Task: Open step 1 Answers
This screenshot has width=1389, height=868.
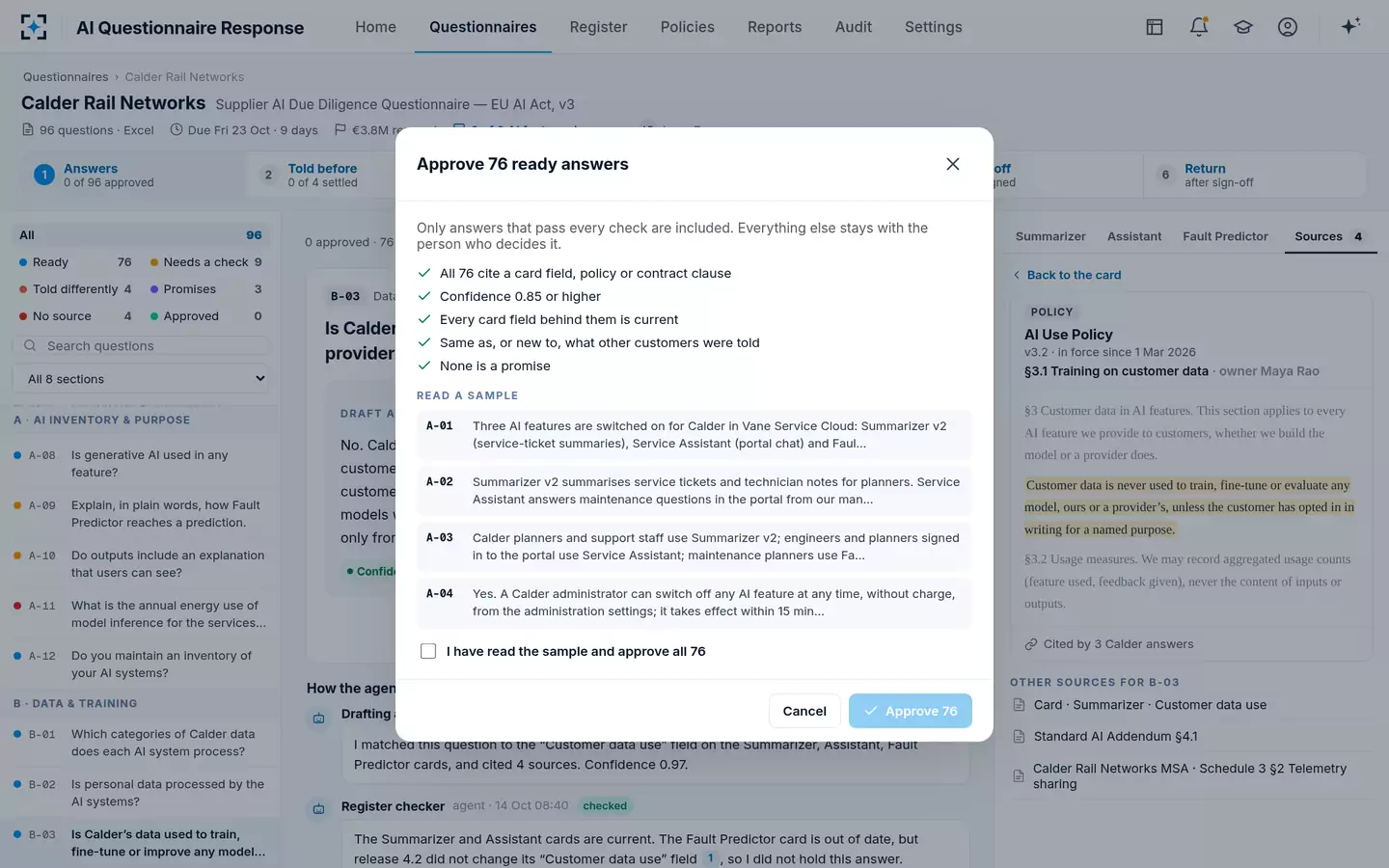Action: (x=131, y=176)
